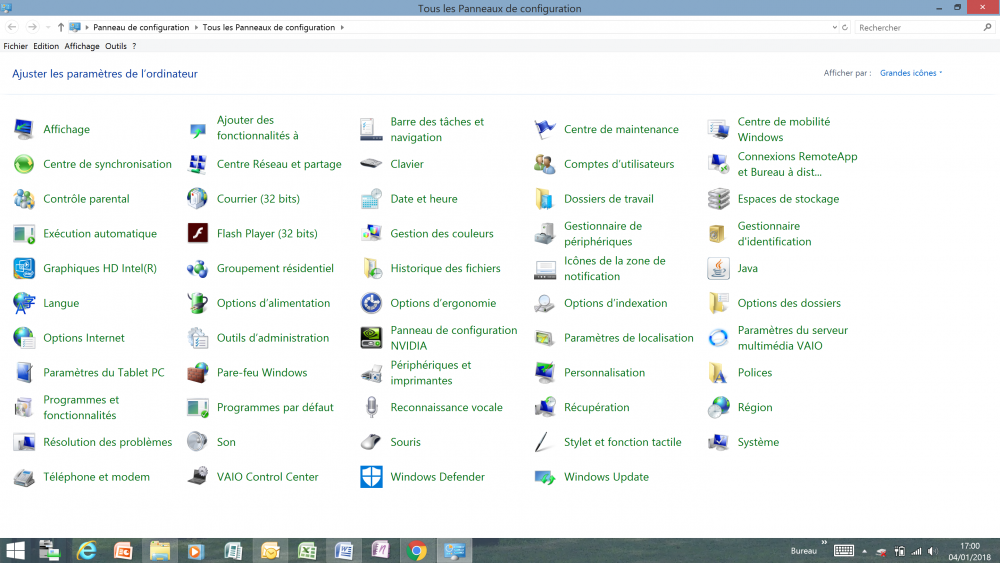Open Excel from the taskbar
This screenshot has height=563, width=1000.
pos(307,550)
